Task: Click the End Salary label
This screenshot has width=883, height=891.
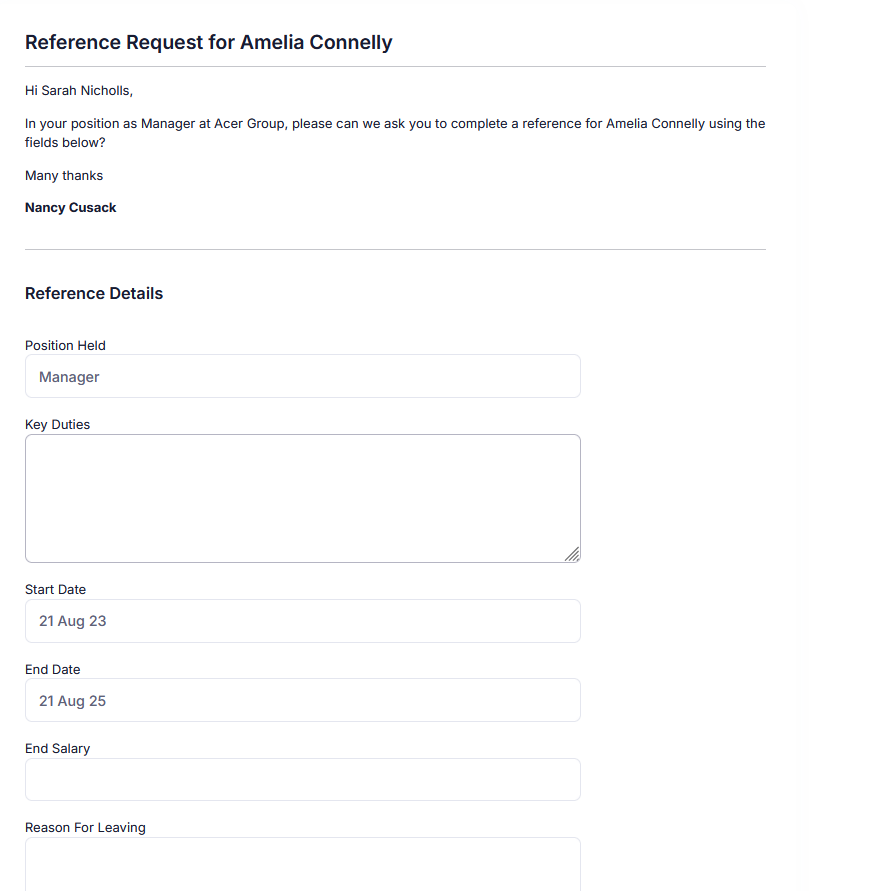Action: [57, 748]
